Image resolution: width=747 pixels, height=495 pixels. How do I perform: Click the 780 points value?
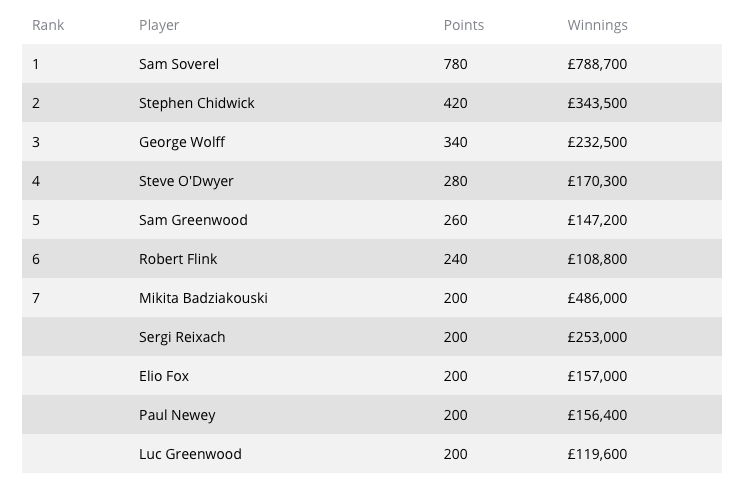point(455,64)
